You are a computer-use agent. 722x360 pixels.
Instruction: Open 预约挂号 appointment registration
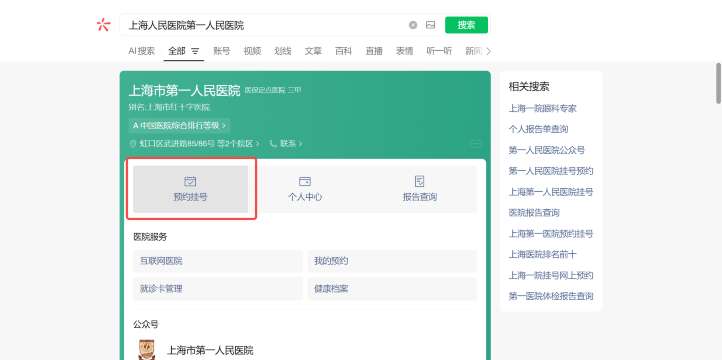click(x=191, y=189)
